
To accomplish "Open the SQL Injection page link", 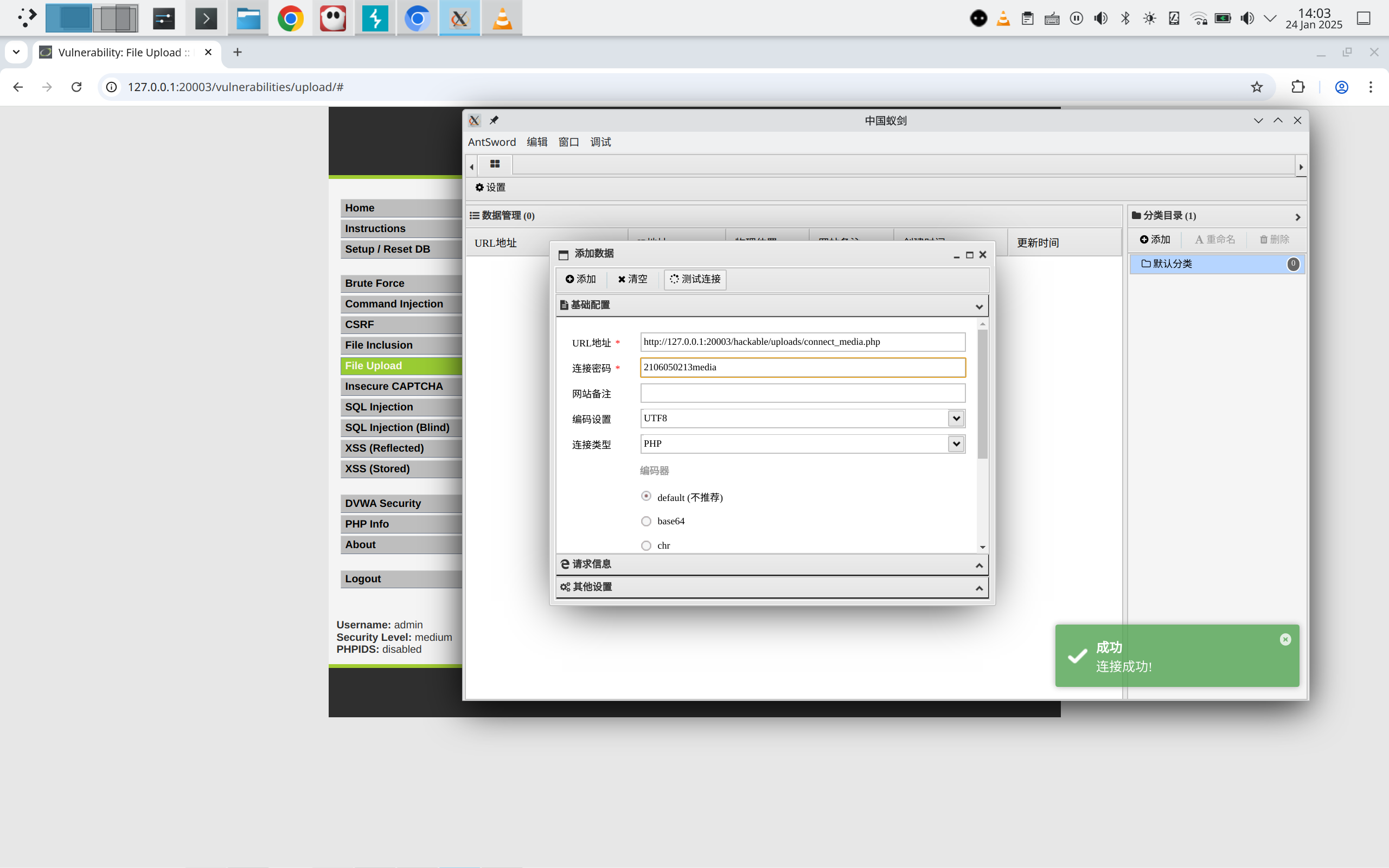I will (379, 407).
